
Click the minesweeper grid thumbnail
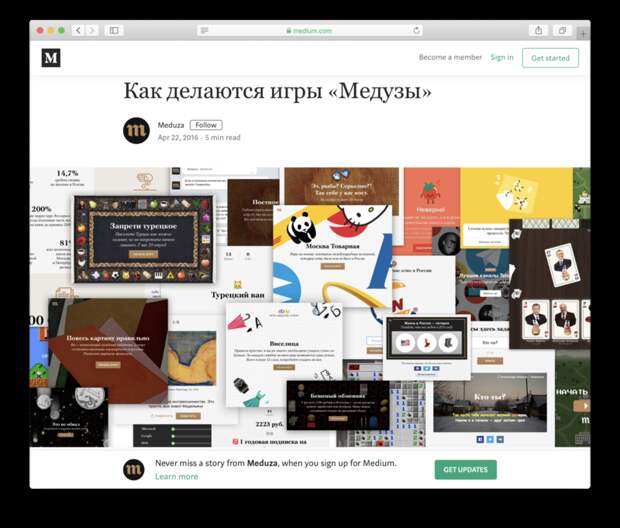pyautogui.click(x=403, y=413)
